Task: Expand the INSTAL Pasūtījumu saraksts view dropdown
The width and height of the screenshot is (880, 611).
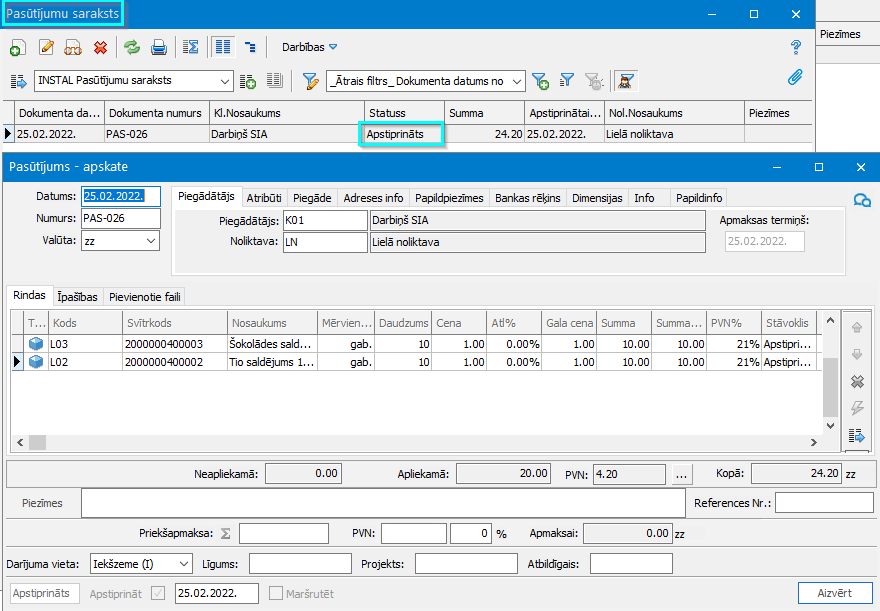Action: (x=223, y=81)
